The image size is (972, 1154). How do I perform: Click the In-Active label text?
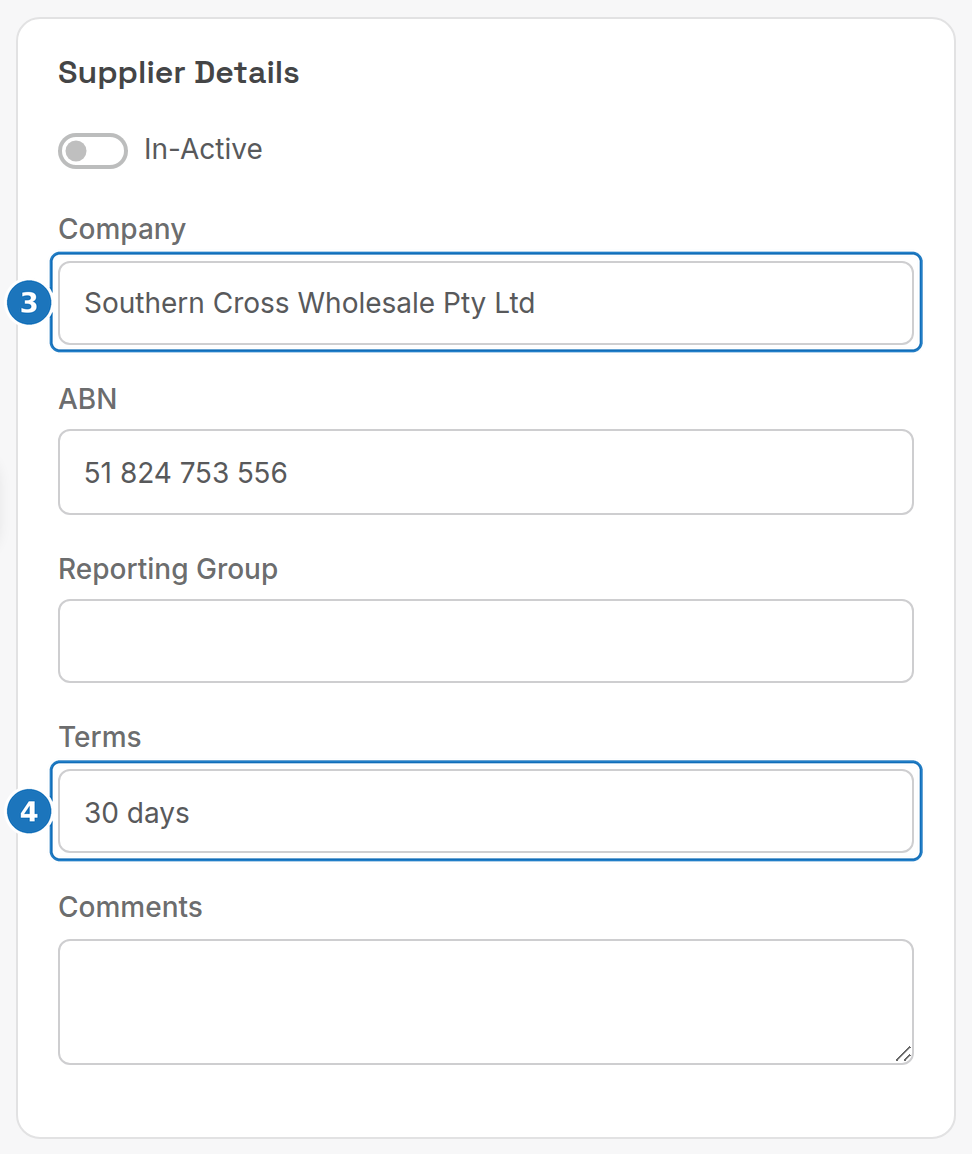tap(203, 149)
